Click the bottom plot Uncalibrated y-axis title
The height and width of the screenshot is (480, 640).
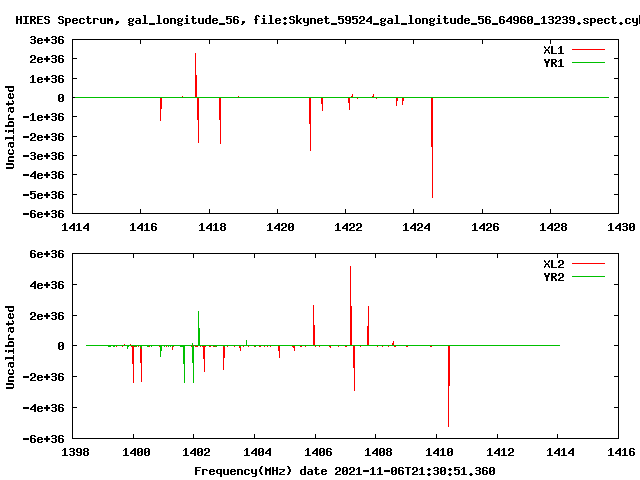(x=10, y=347)
